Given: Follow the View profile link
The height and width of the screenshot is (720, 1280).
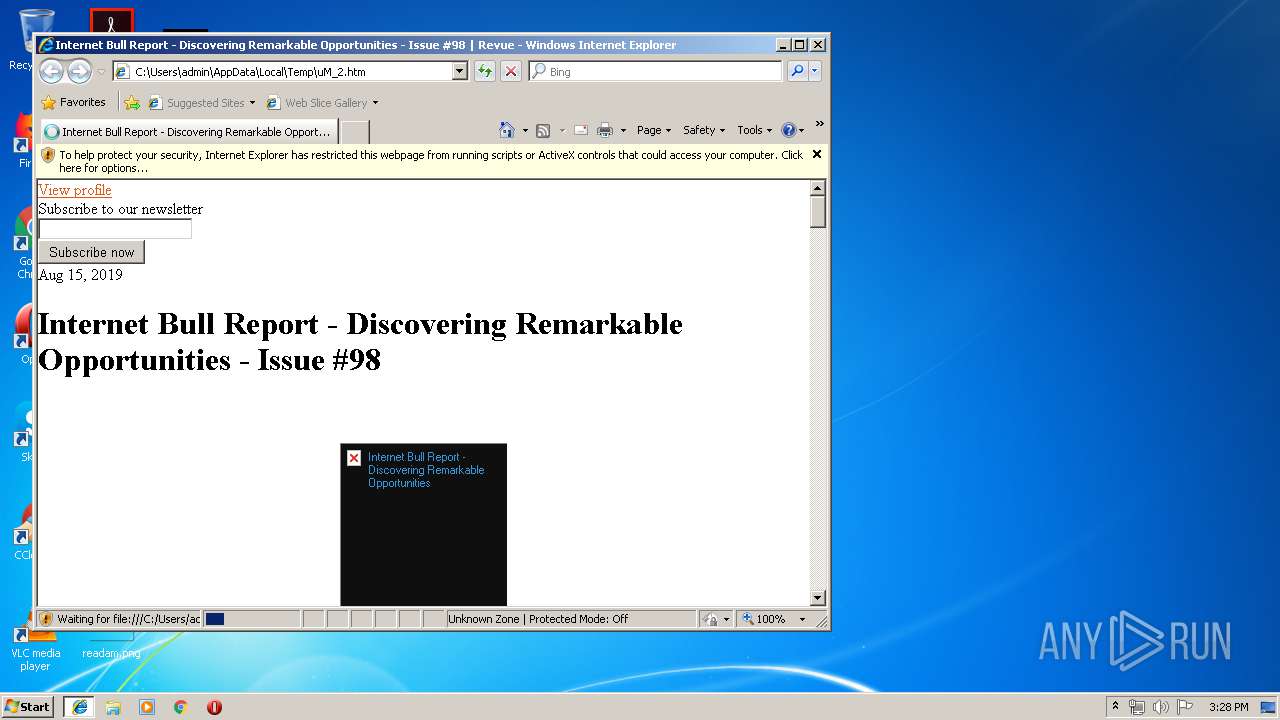Looking at the screenshot, I should point(75,190).
